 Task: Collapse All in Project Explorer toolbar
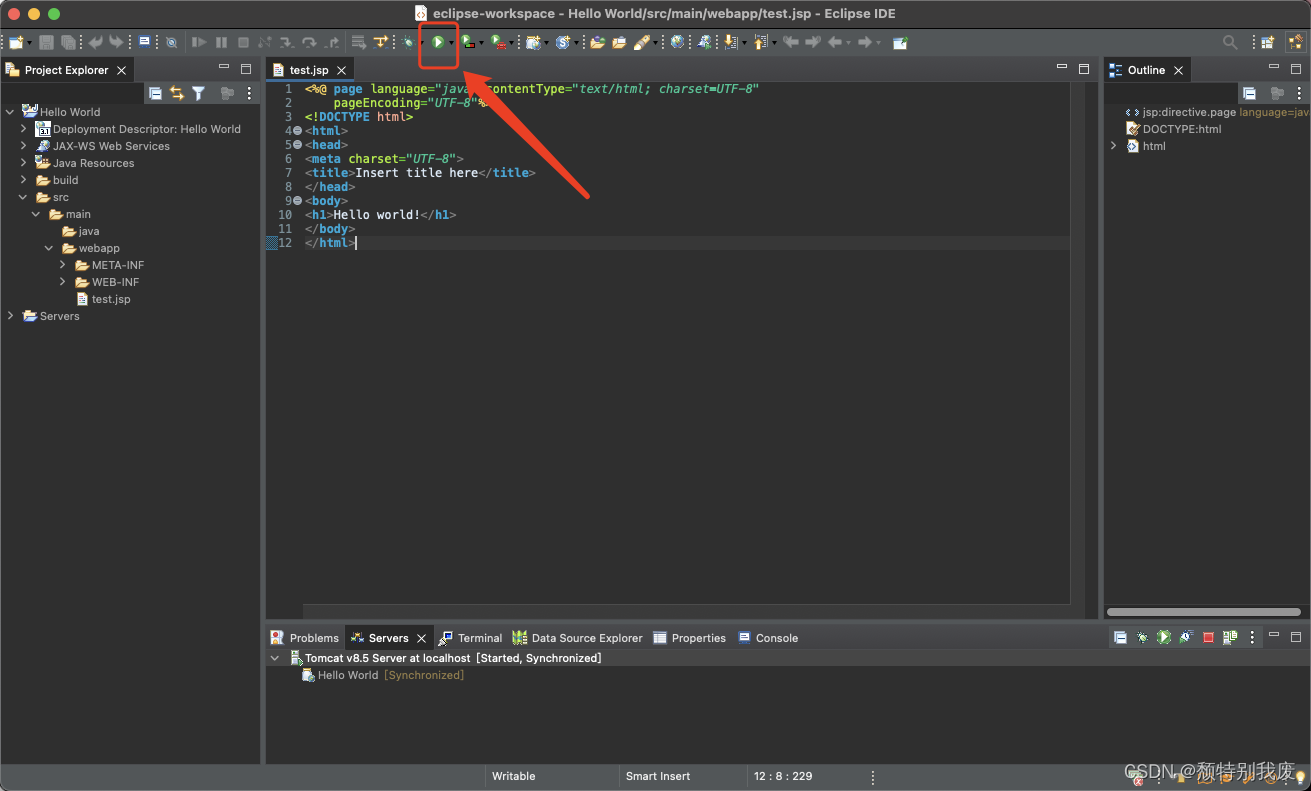155,93
